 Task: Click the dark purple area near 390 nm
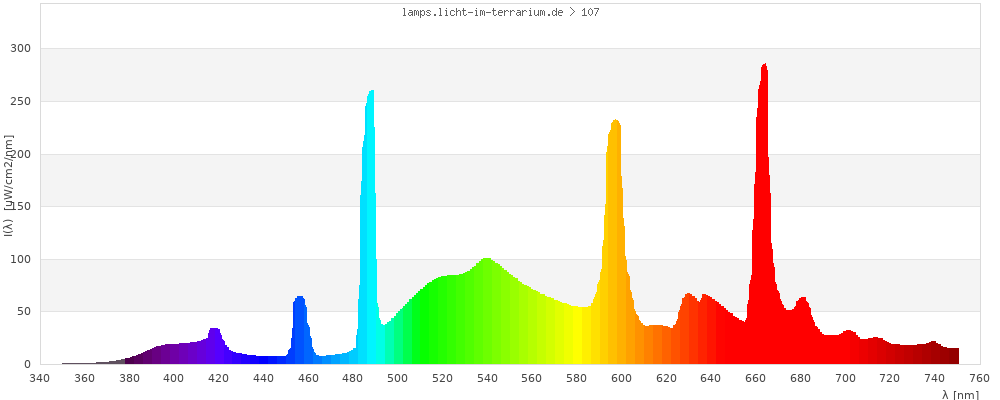[152, 356]
